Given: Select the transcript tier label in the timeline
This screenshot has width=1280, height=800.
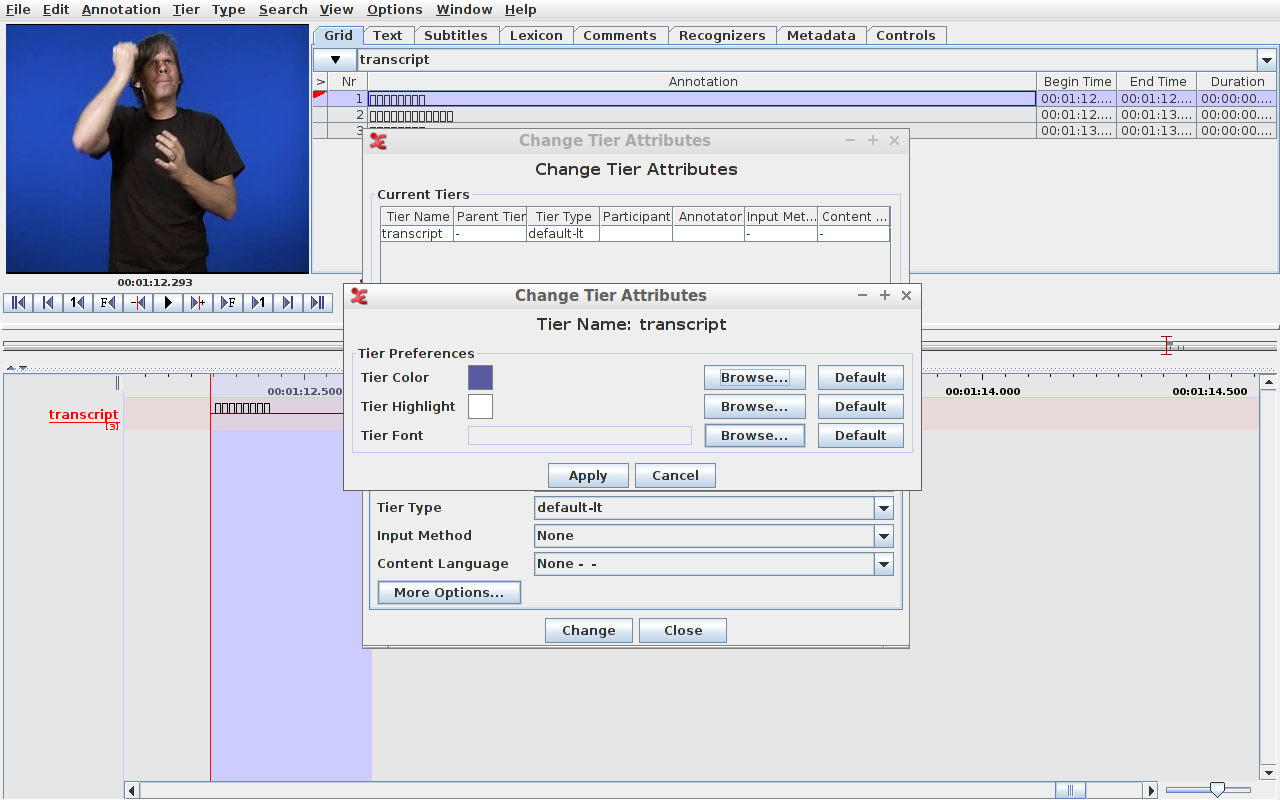Looking at the screenshot, I should coord(83,415).
